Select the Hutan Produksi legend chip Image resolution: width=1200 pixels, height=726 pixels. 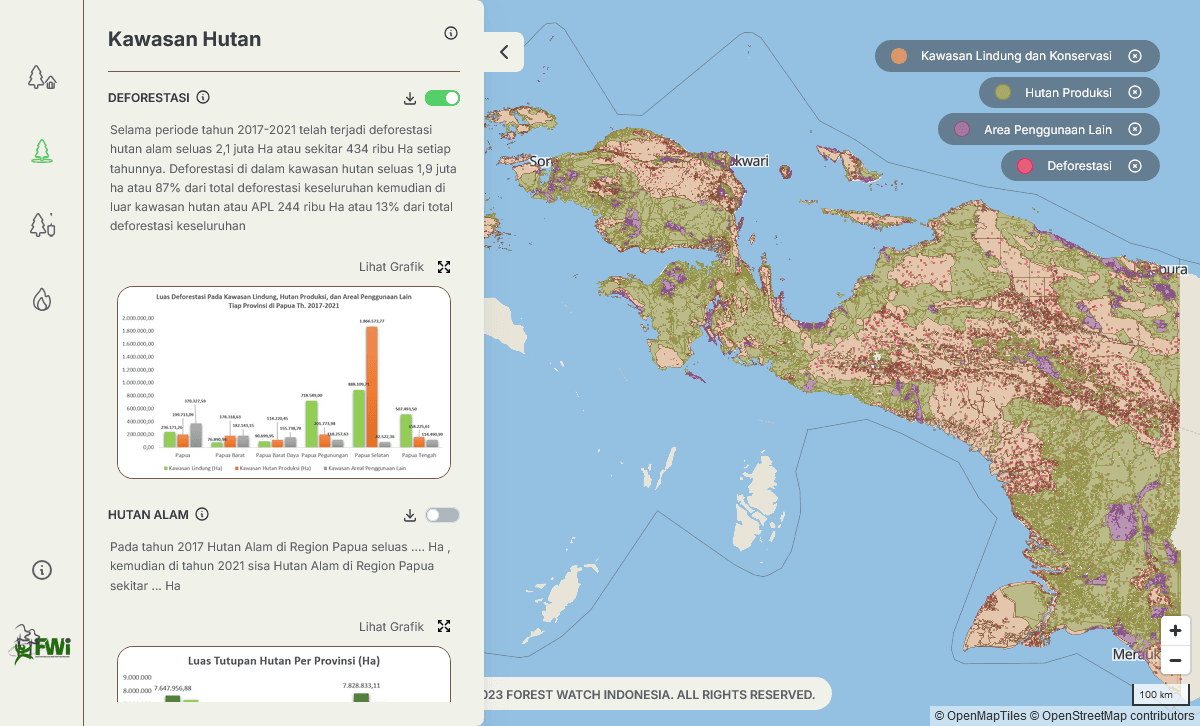tap(1068, 92)
